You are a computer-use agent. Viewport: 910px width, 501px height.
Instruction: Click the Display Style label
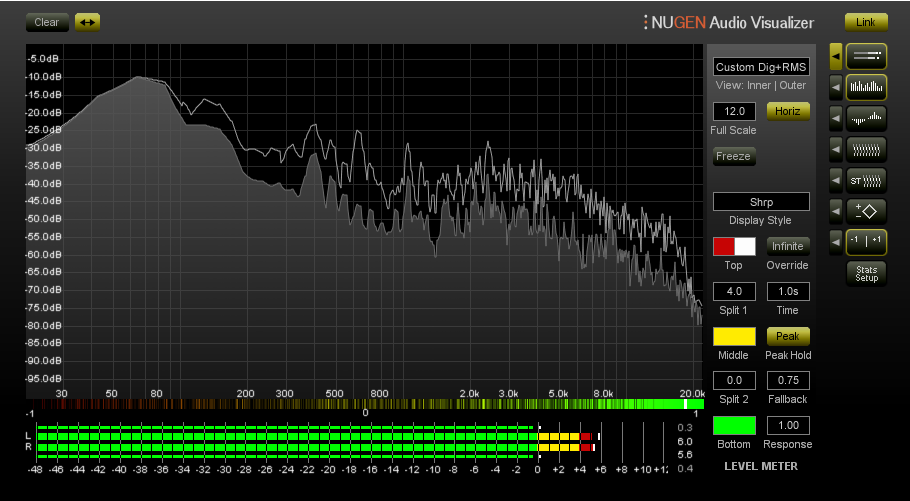[x=760, y=221]
